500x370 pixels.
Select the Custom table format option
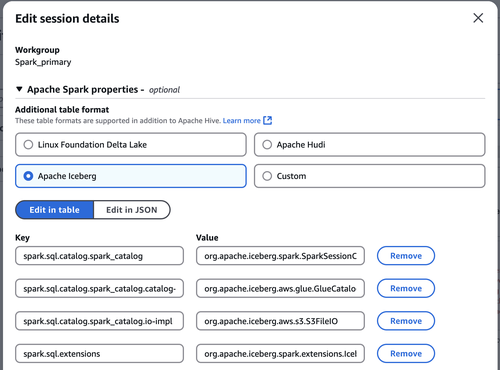click(x=369, y=176)
